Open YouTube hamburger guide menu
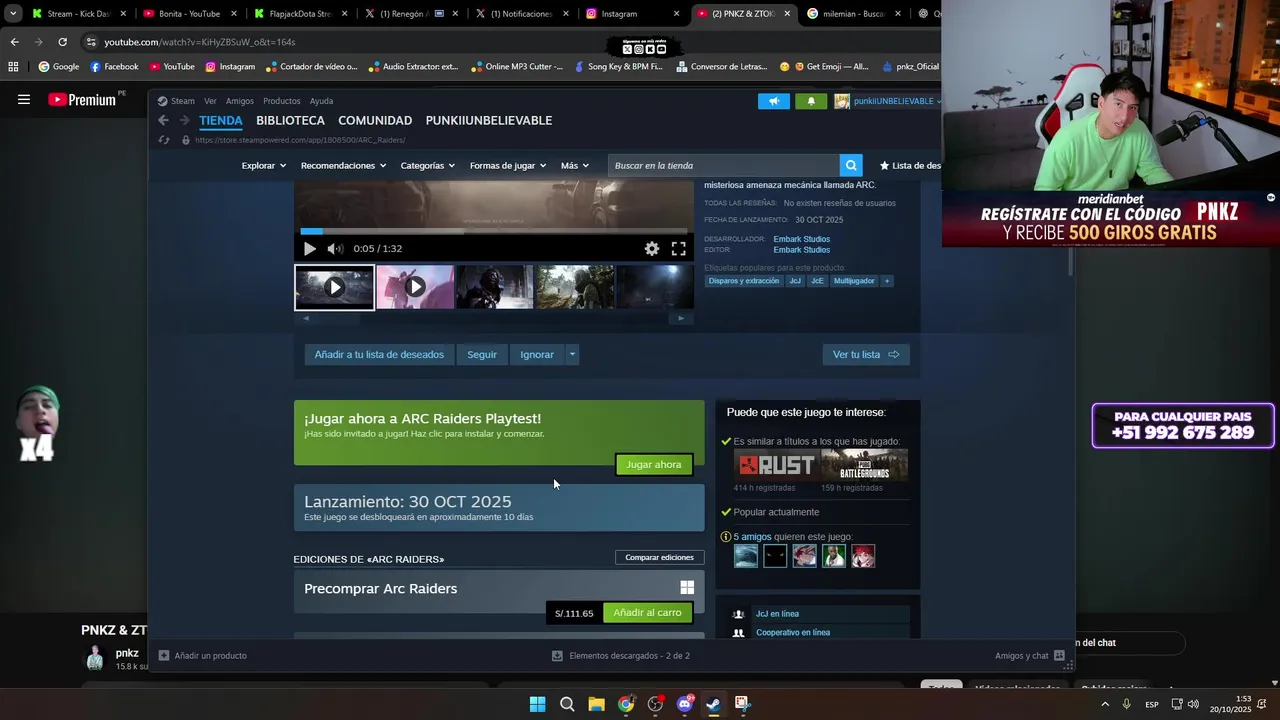1280x720 pixels. tap(24, 100)
